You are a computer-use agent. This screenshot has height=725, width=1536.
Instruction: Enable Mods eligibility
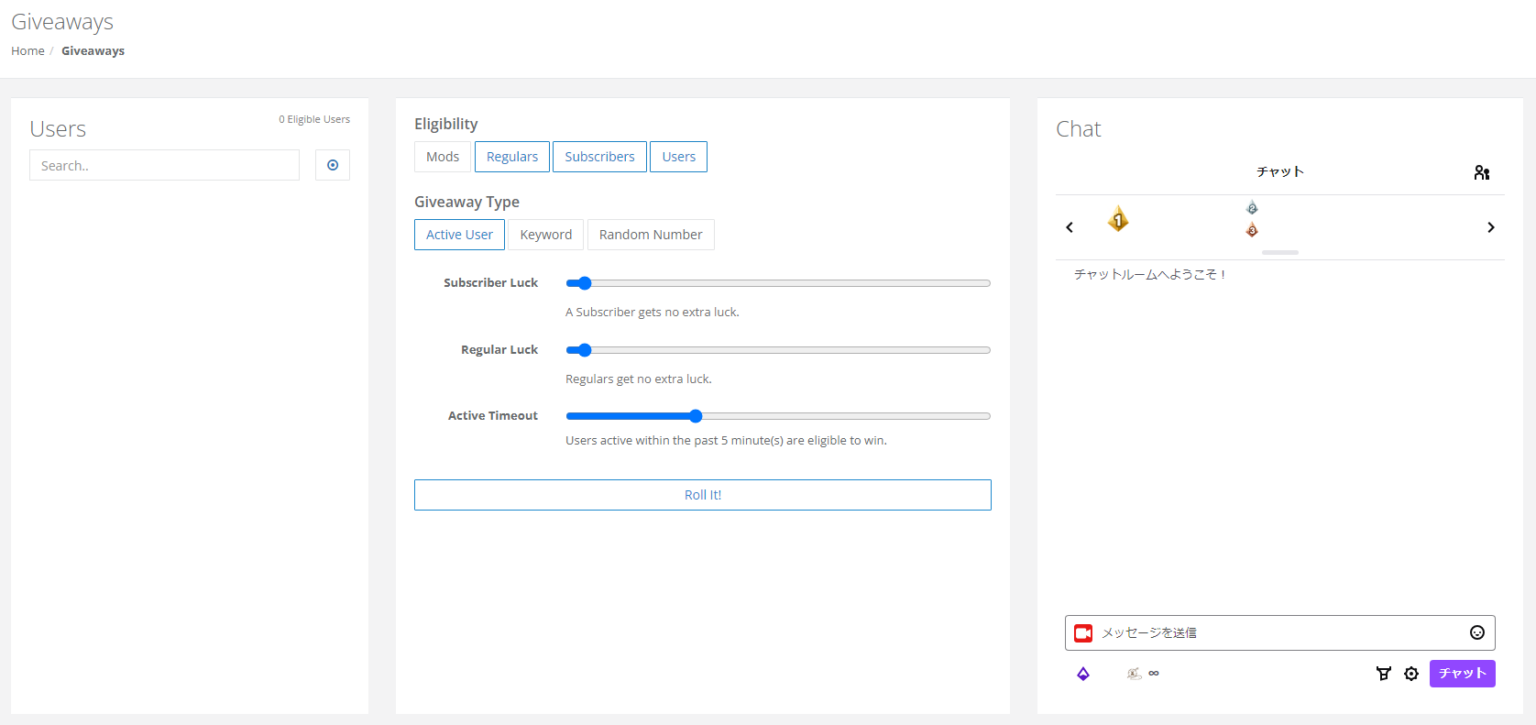click(442, 156)
